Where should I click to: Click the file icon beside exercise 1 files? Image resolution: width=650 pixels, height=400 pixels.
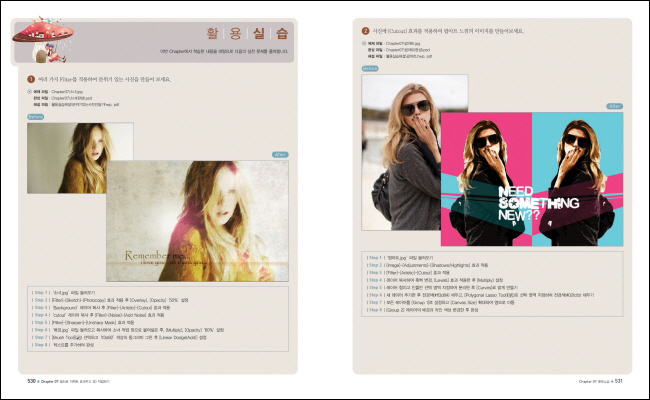point(31,91)
